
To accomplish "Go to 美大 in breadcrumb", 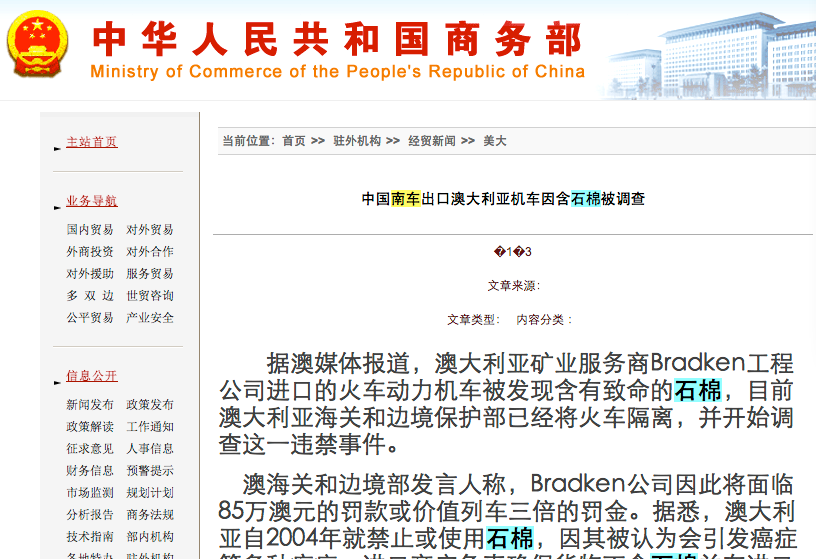I will coord(495,141).
